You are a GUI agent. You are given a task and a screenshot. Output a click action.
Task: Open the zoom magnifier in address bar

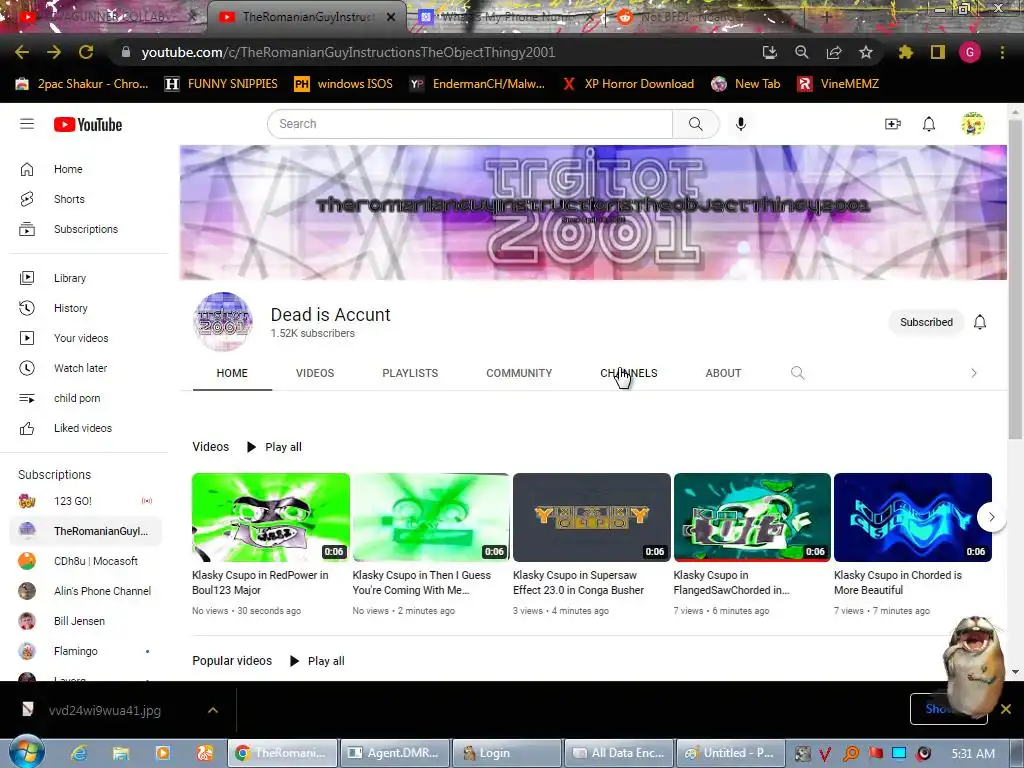pos(801,52)
